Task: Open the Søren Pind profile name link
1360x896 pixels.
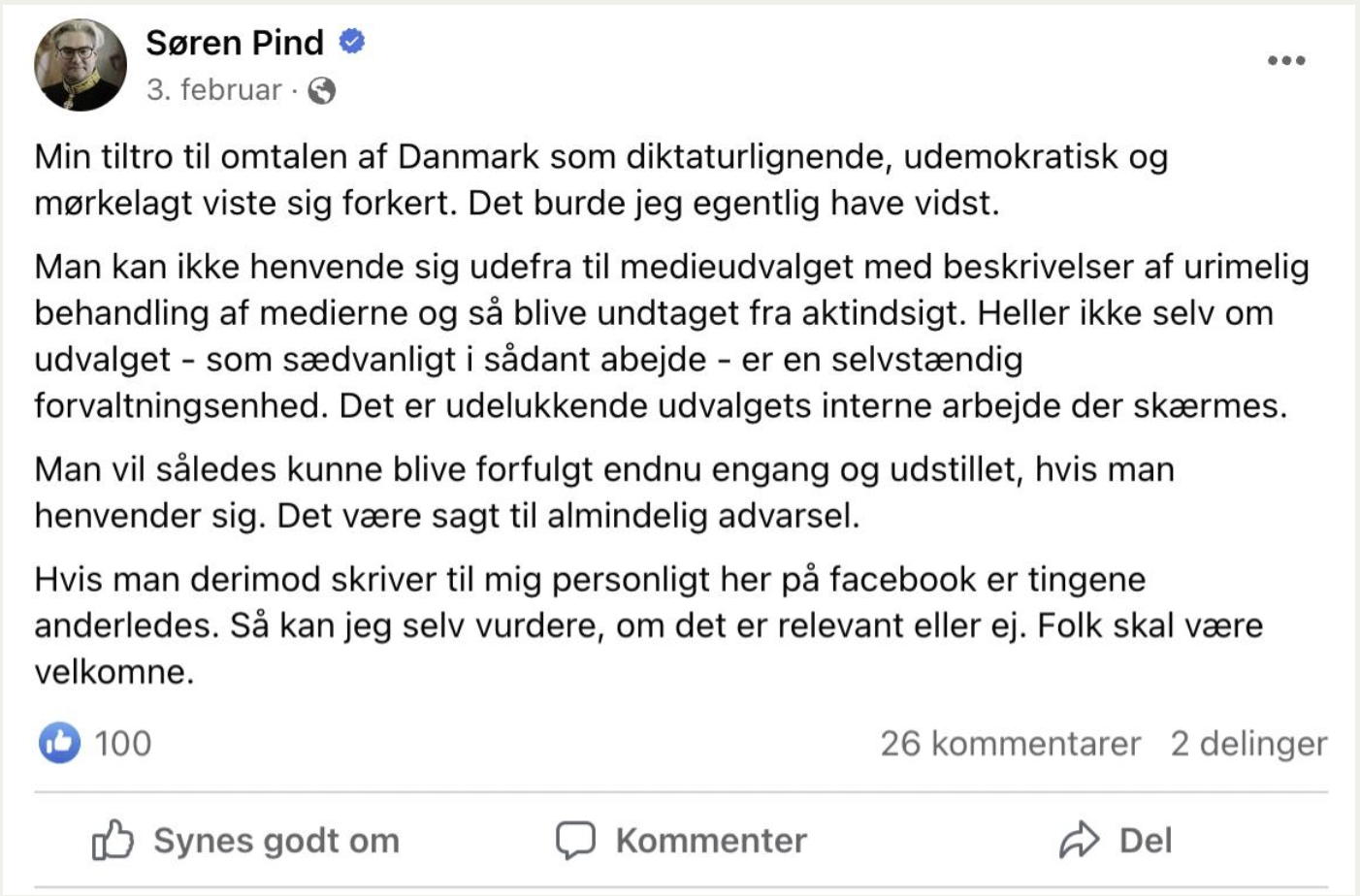Action: (235, 43)
